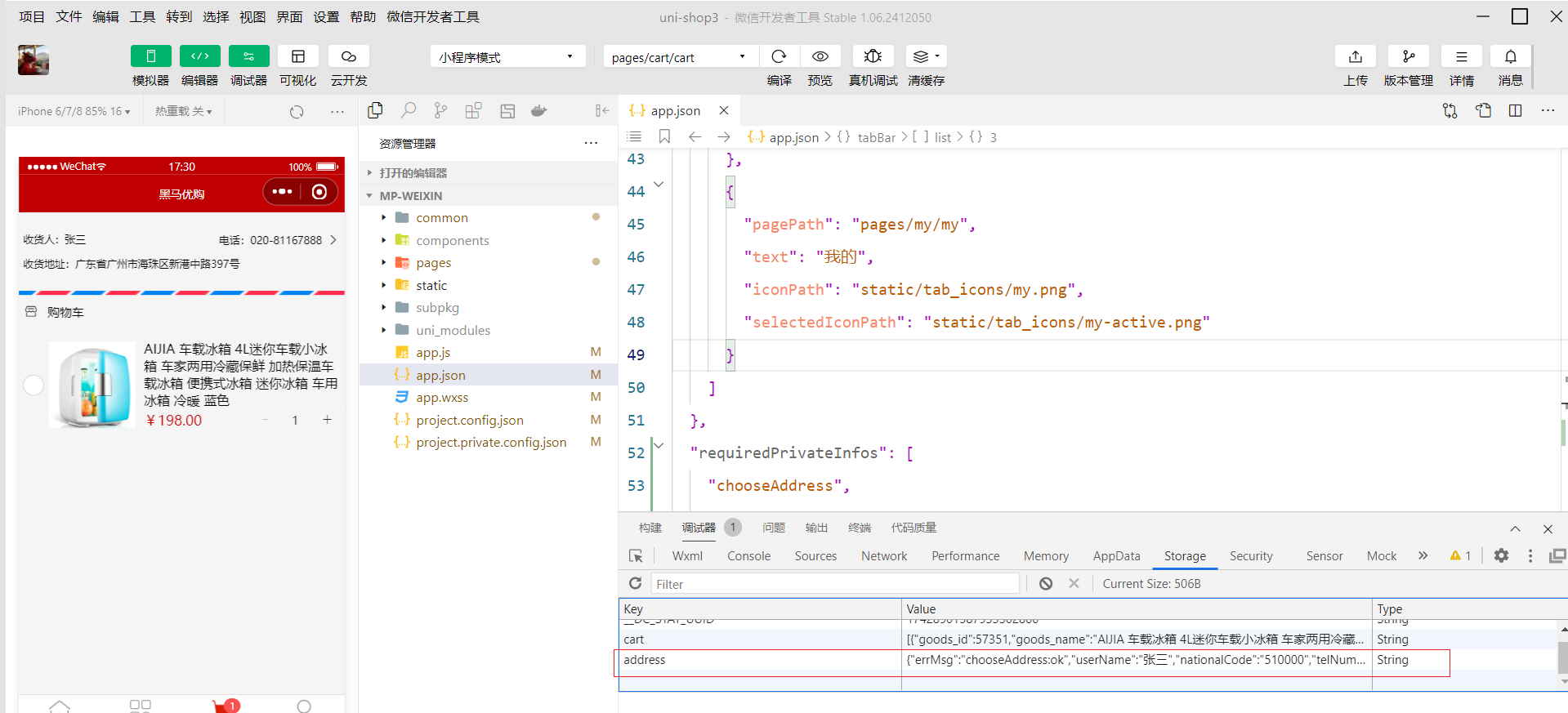
Task: Open the explorer files icon
Action: [x=375, y=110]
